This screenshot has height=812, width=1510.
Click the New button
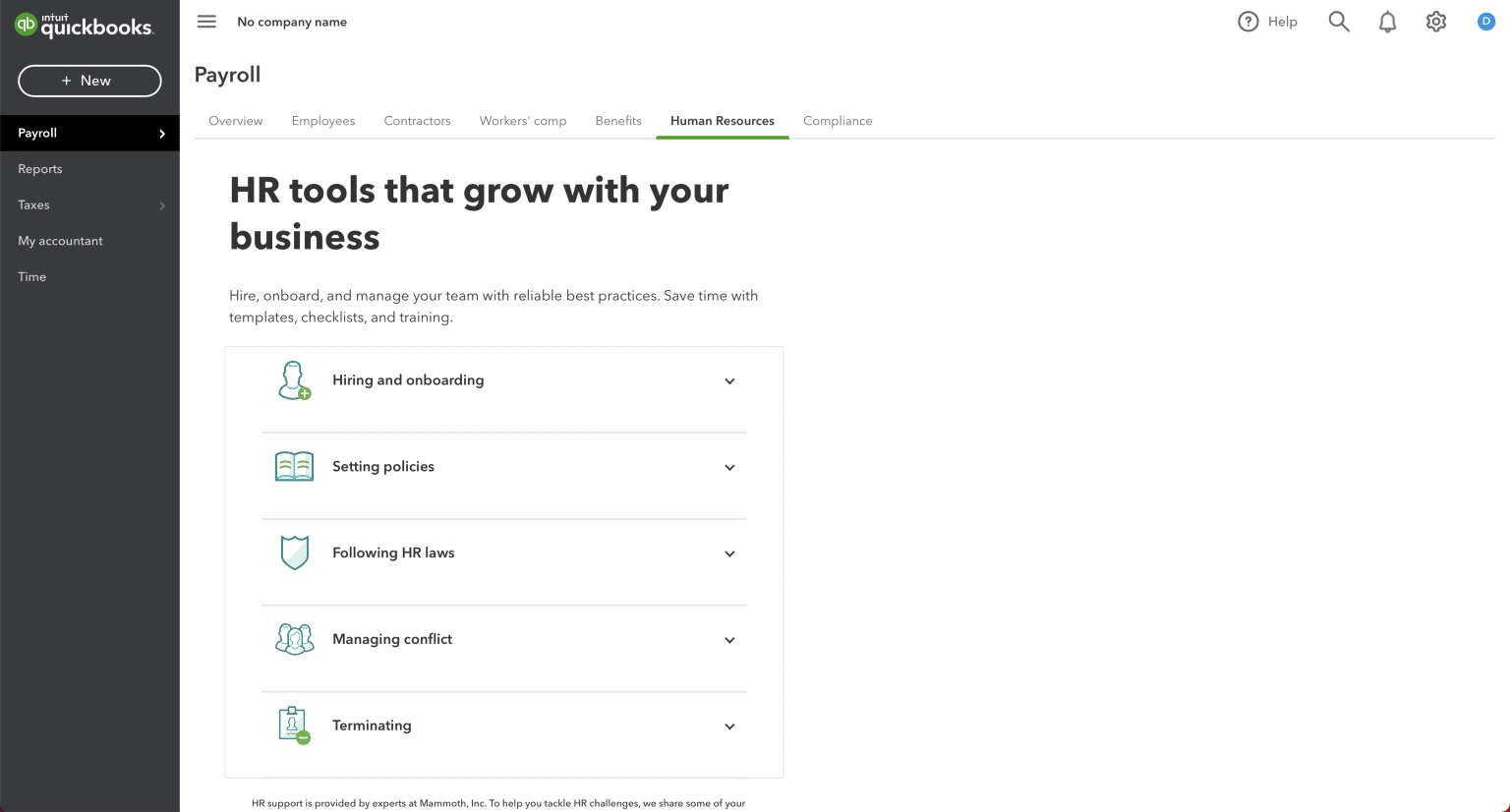point(89,81)
